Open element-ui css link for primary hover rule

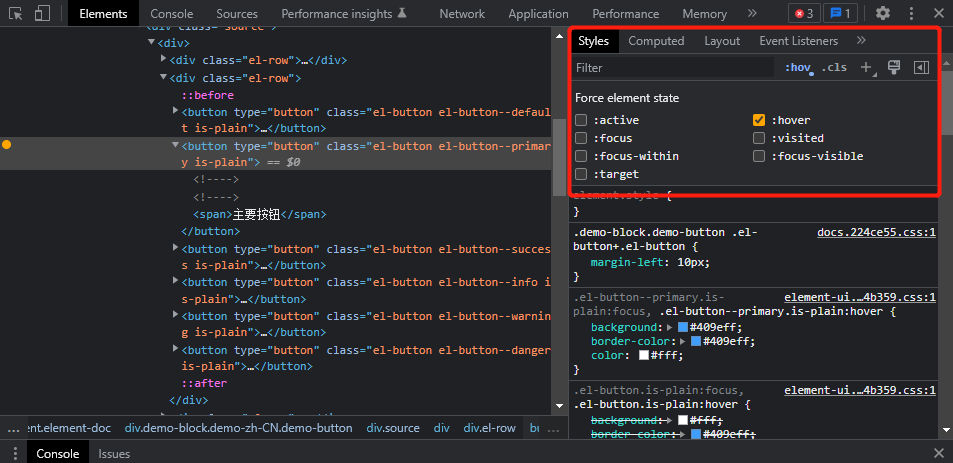coord(859,297)
